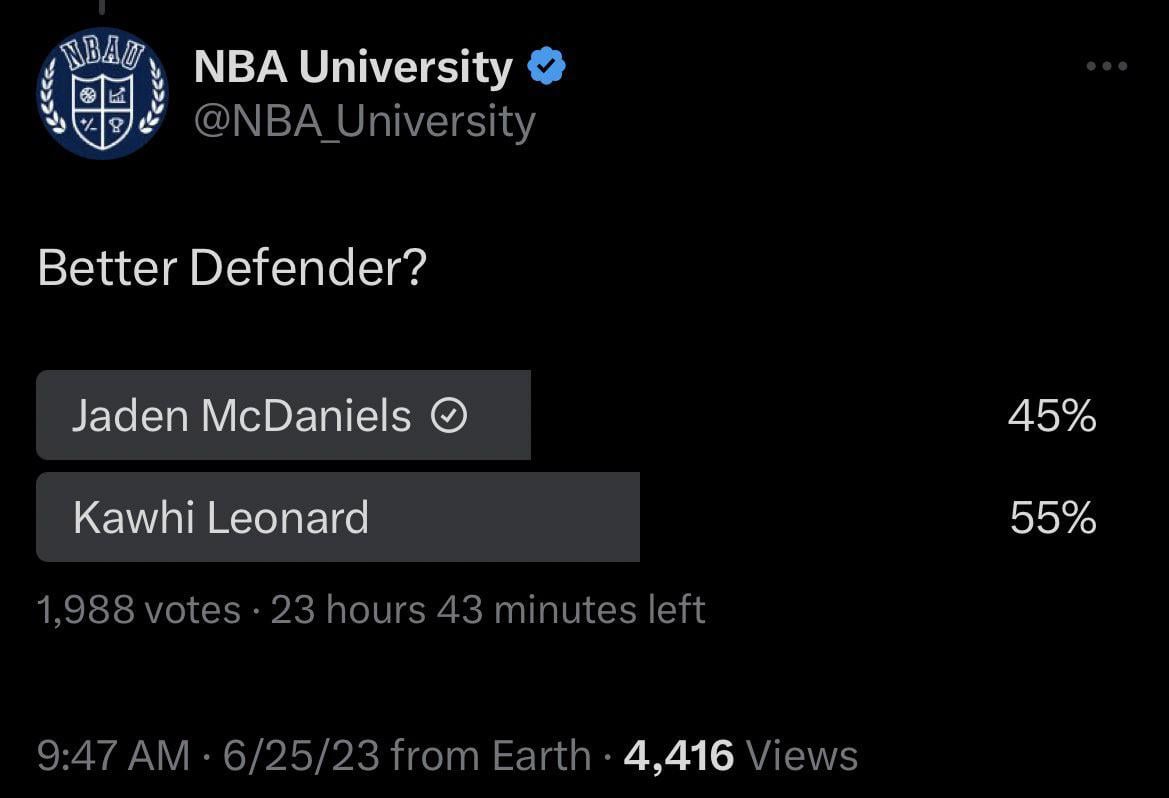Open the NBA University display name
Image resolution: width=1169 pixels, height=798 pixels.
click(x=352, y=67)
